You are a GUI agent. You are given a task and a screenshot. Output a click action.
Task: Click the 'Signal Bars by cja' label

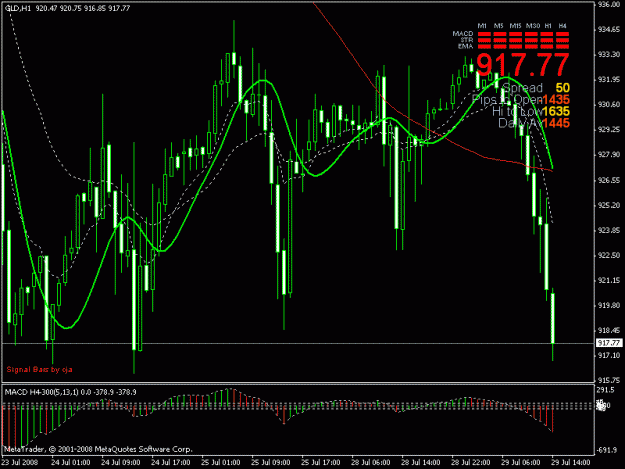pyautogui.click(x=39, y=369)
